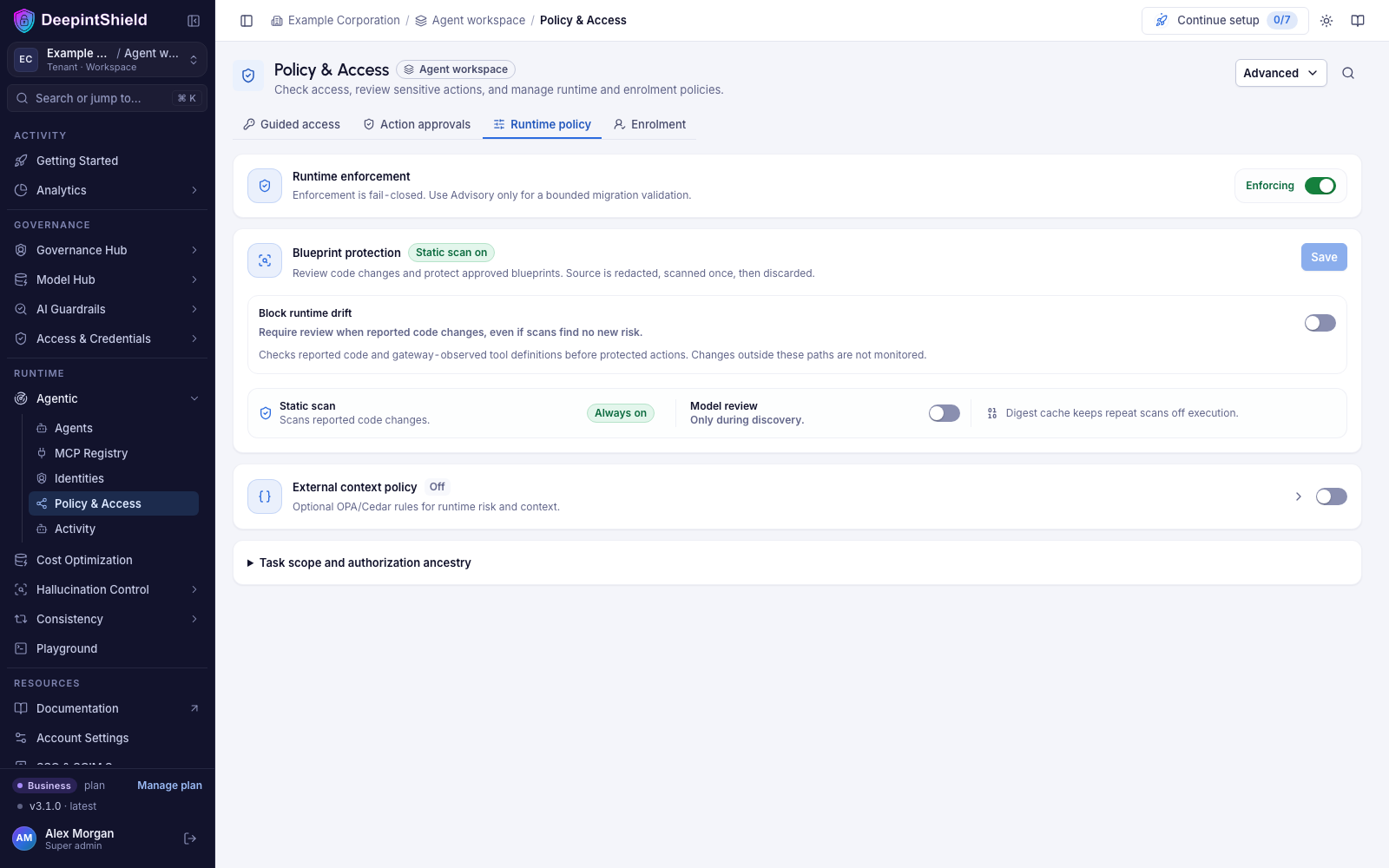Image resolution: width=1389 pixels, height=868 pixels.
Task: Click the 0/7 setup progress badge
Action: point(1282,20)
